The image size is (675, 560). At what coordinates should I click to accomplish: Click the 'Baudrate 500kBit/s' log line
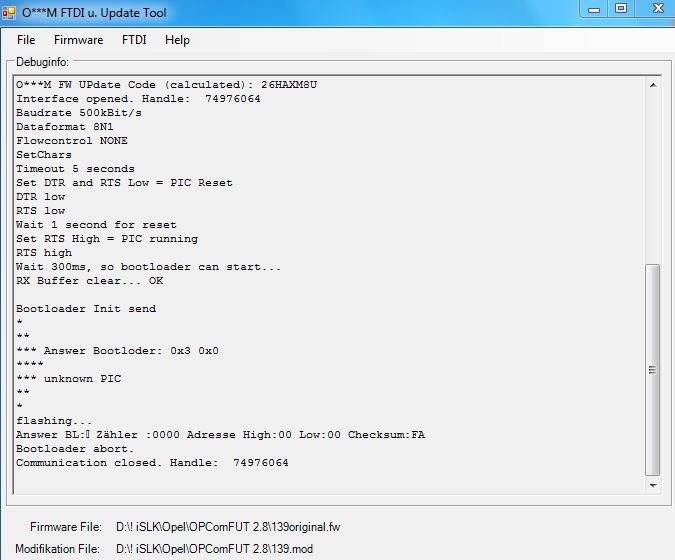[78, 113]
